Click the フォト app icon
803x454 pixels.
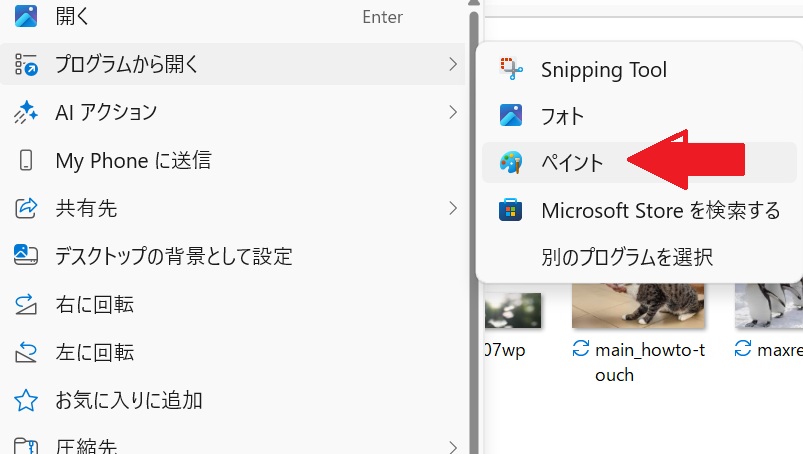click(511, 115)
